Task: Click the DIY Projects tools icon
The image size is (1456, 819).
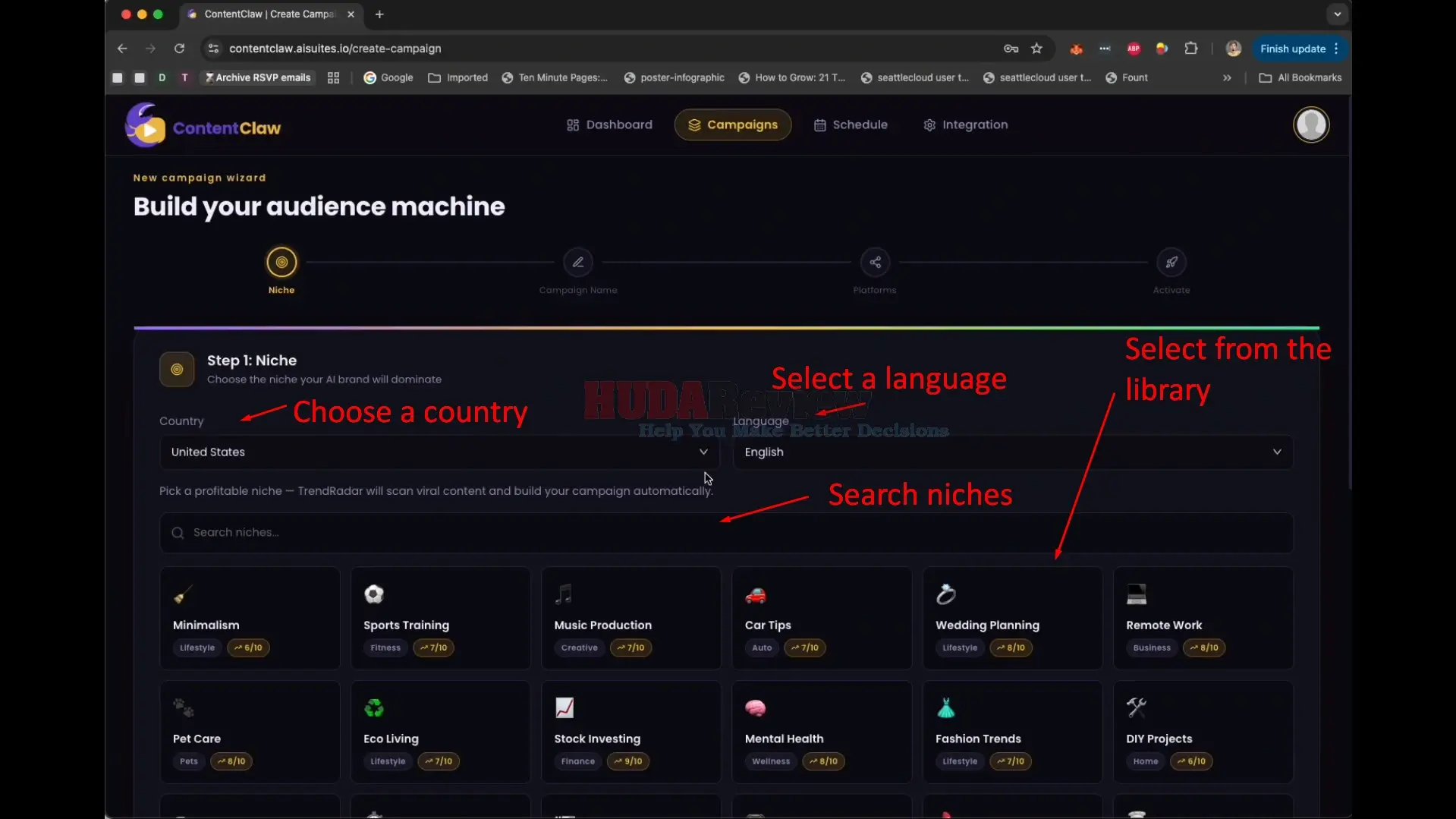Action: click(1137, 707)
